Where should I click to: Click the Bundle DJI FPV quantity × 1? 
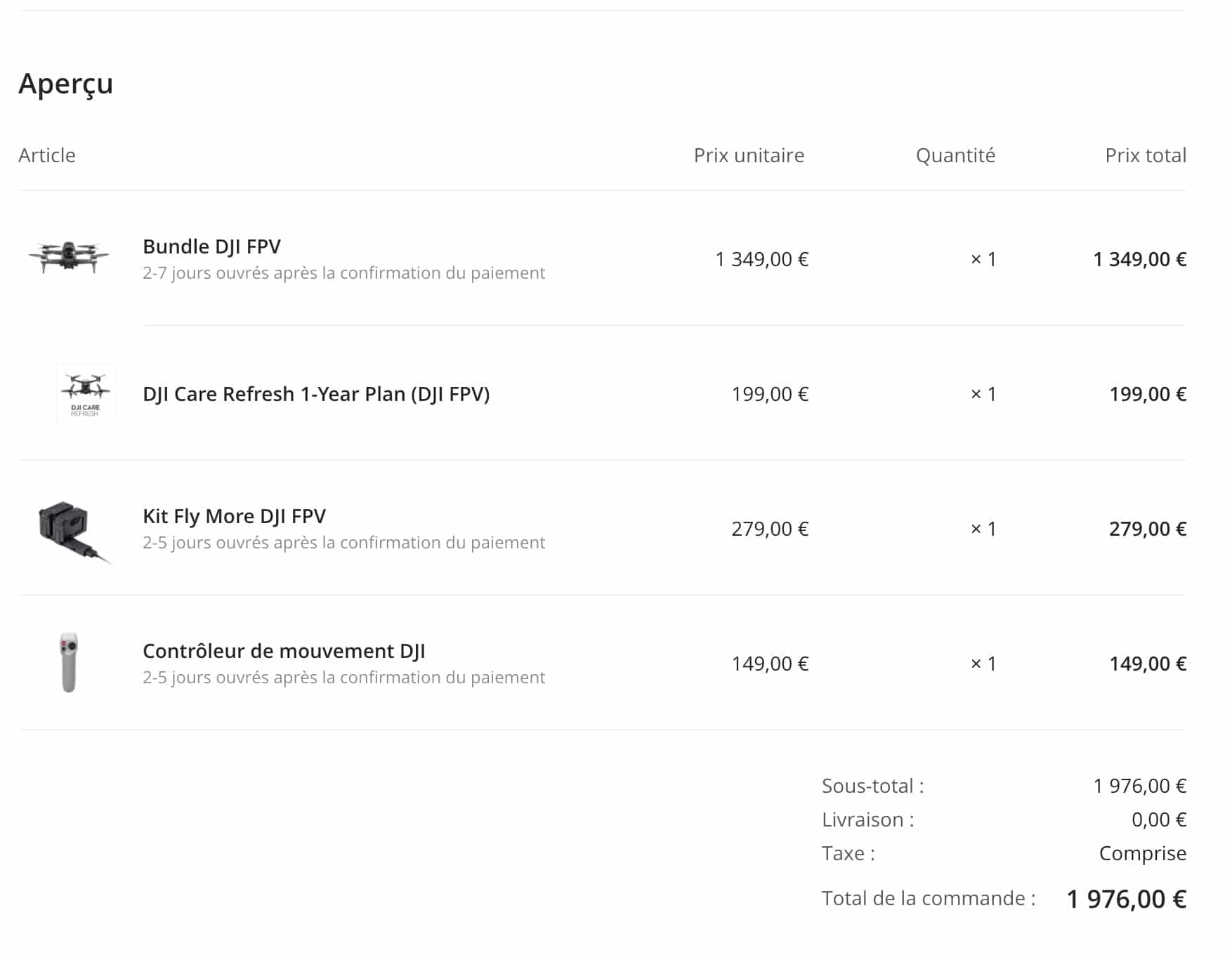pos(983,259)
